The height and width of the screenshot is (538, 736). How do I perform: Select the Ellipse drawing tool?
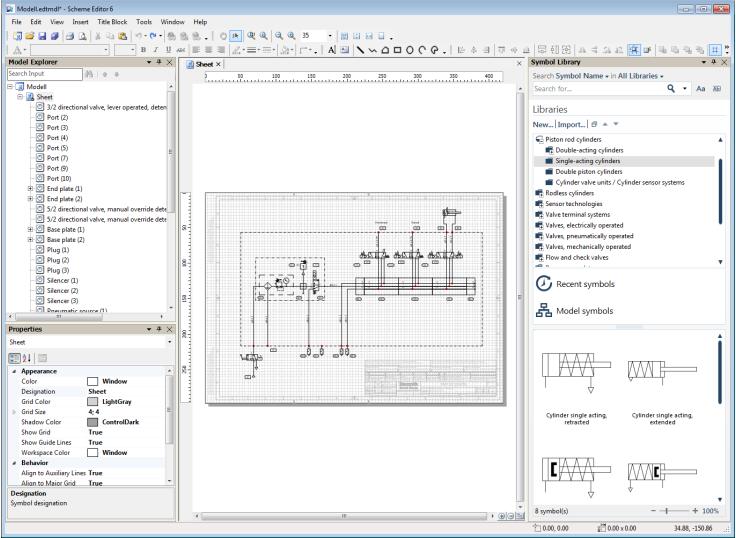(x=409, y=50)
